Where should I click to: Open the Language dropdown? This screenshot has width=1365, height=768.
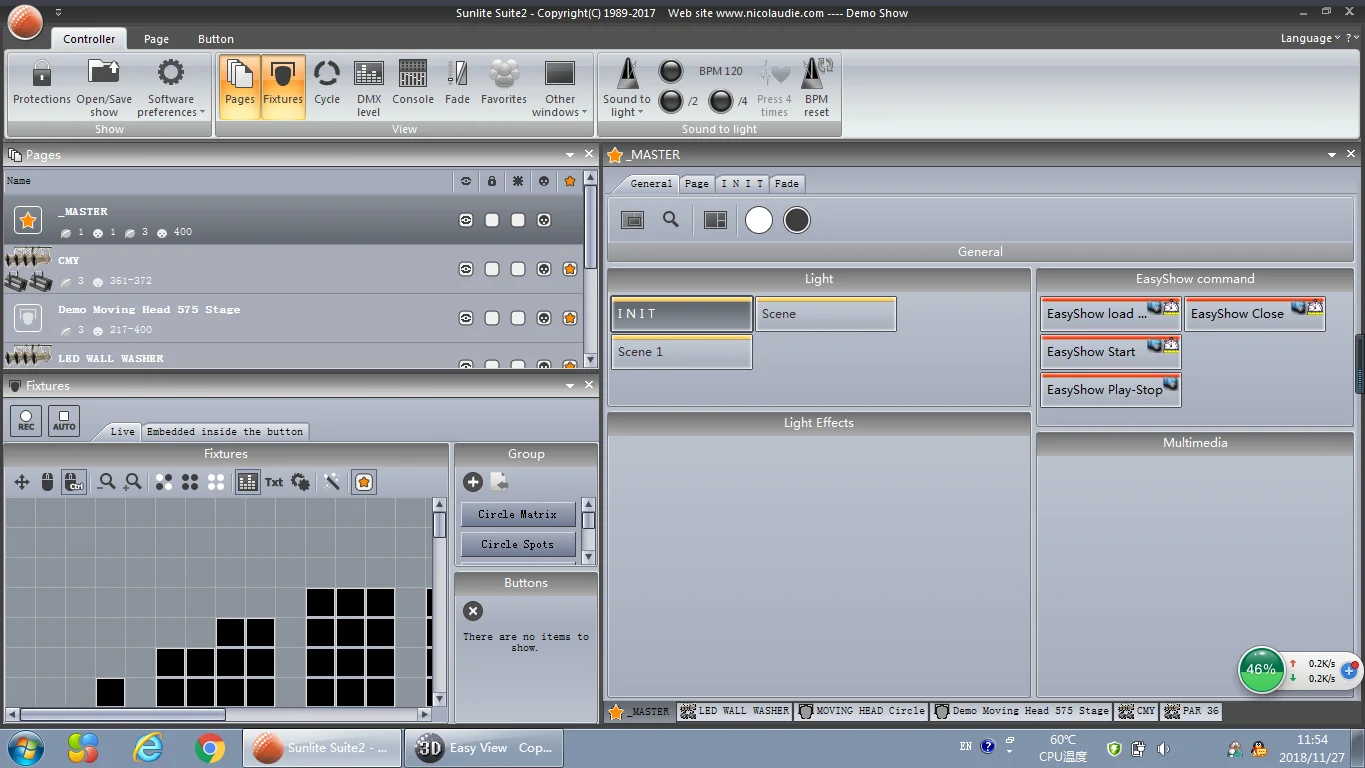(1311, 38)
